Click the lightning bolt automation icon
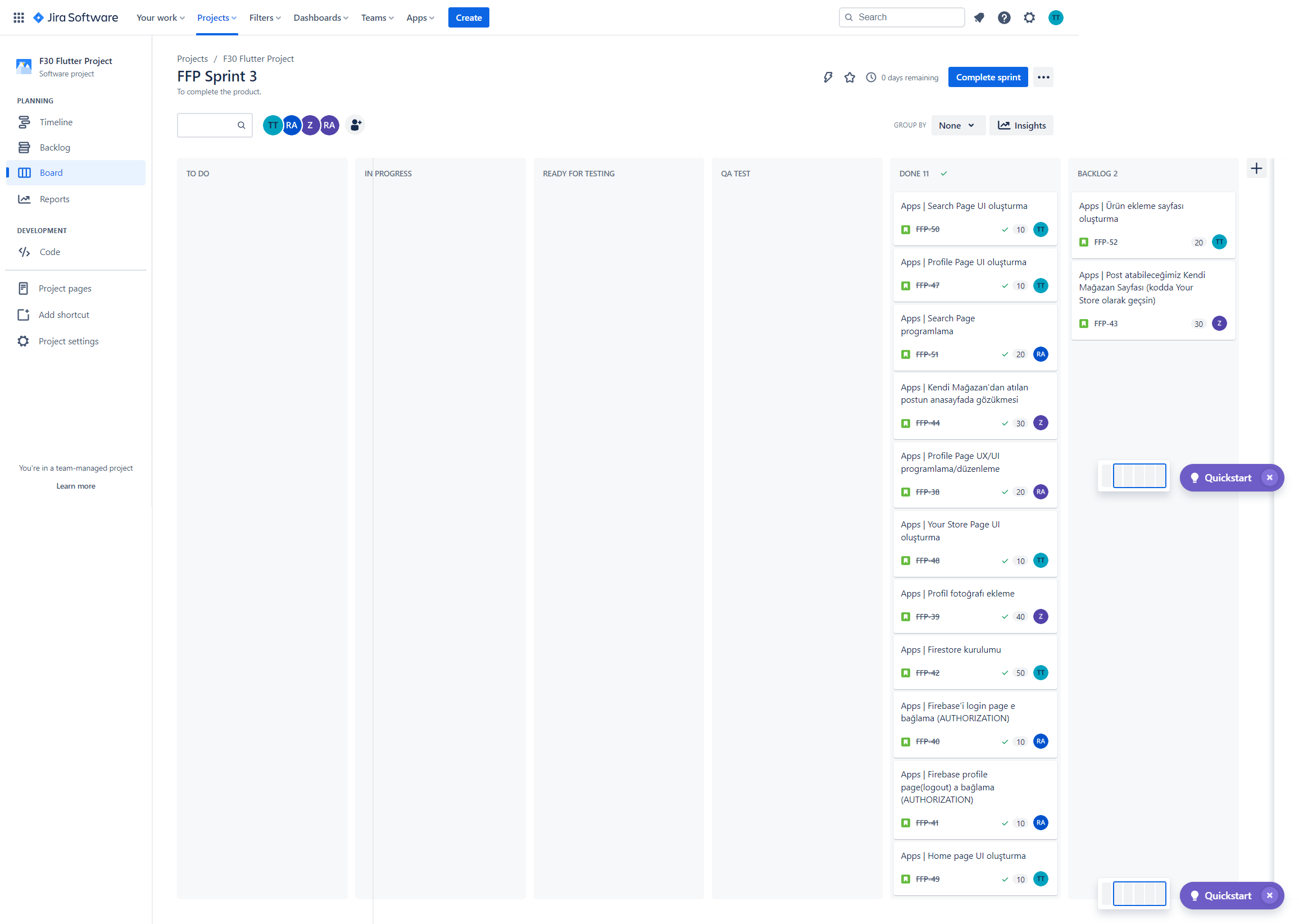Image resolution: width=1299 pixels, height=924 pixels. point(826,78)
